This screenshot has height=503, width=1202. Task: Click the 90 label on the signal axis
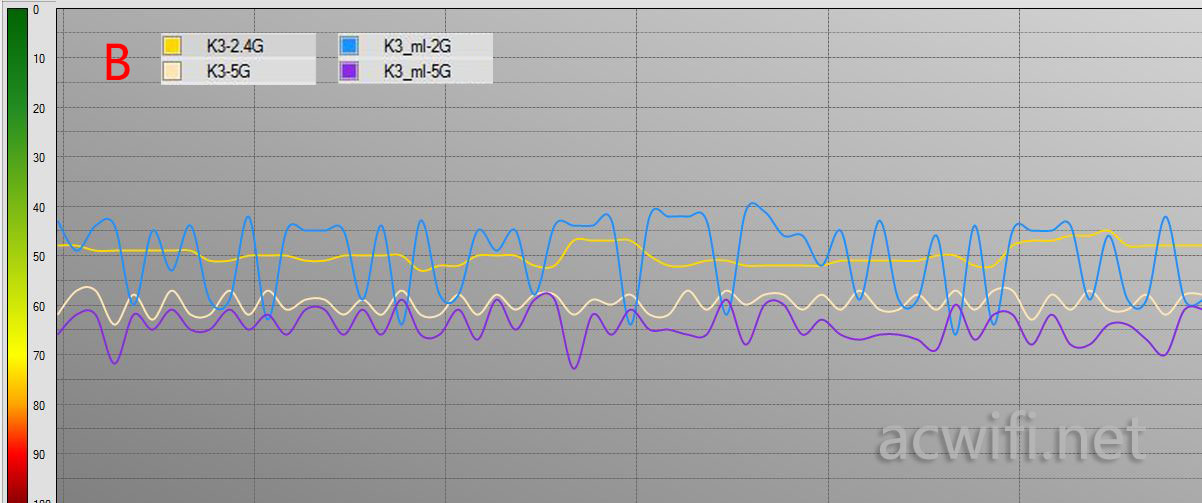(40, 455)
